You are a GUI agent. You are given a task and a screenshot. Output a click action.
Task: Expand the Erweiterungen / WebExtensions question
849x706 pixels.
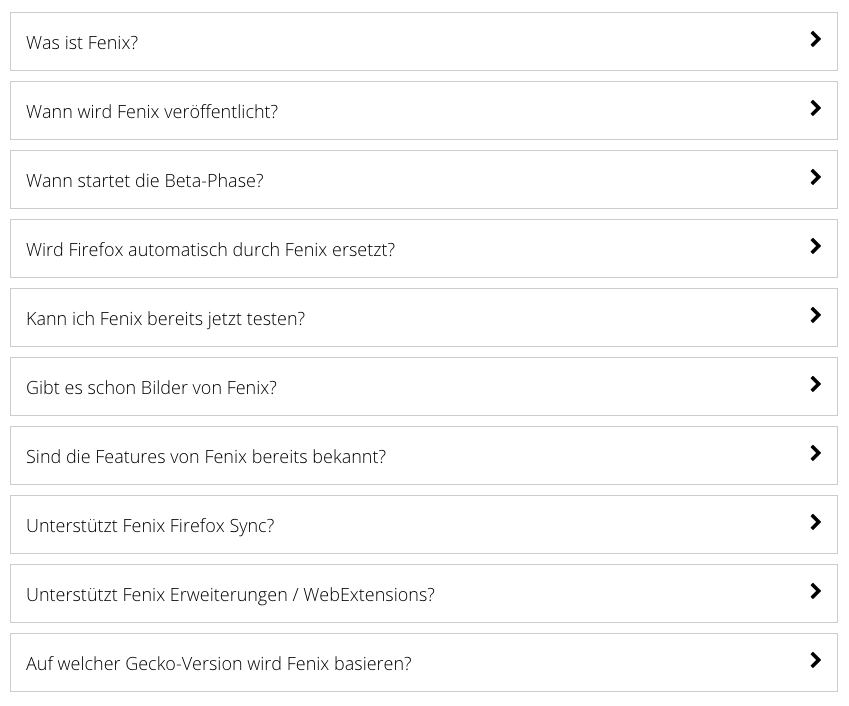(230, 594)
